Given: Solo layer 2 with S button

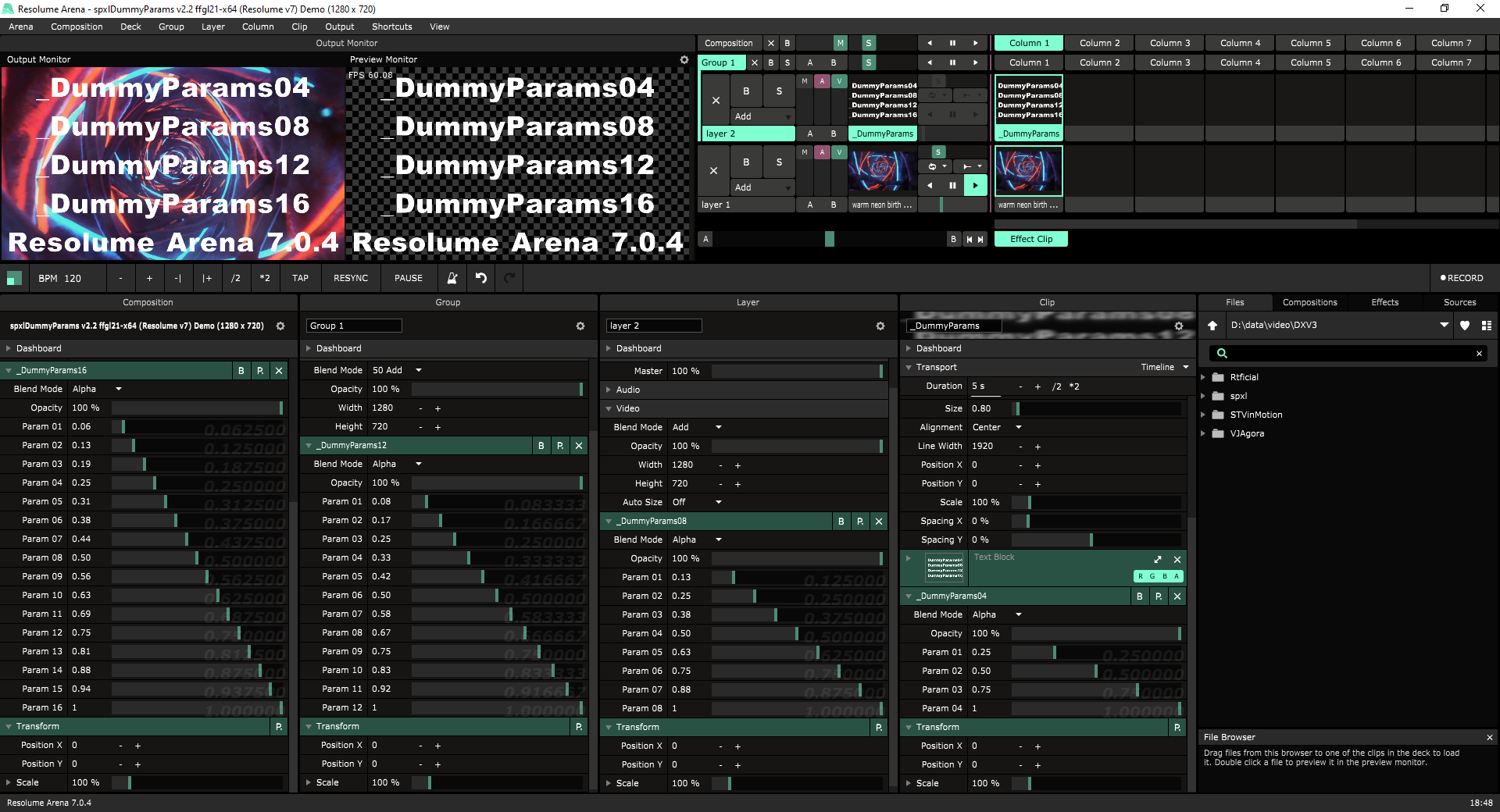Looking at the screenshot, I should (x=778, y=91).
